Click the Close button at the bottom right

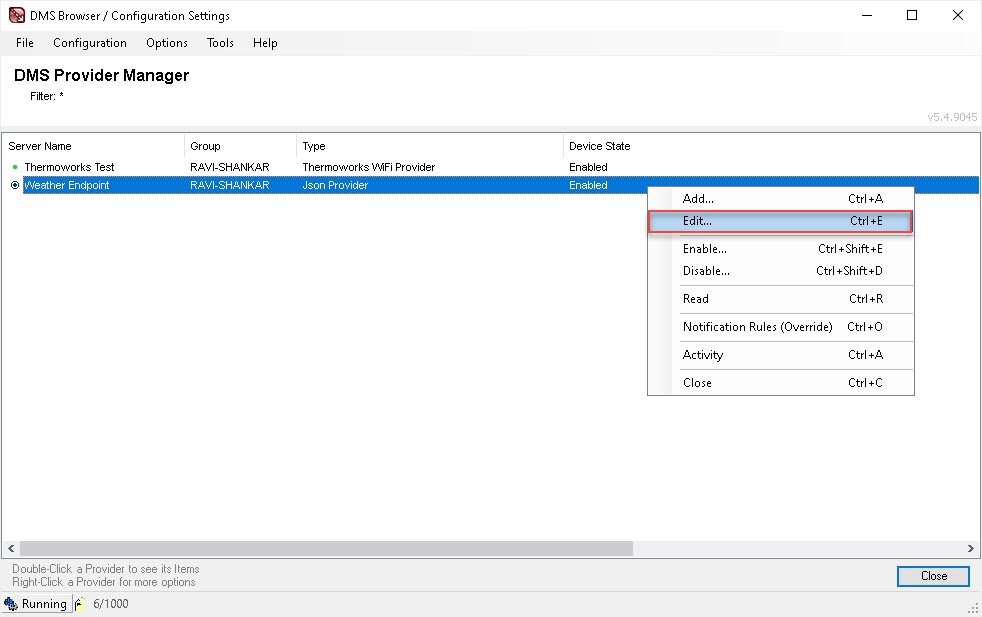click(933, 576)
